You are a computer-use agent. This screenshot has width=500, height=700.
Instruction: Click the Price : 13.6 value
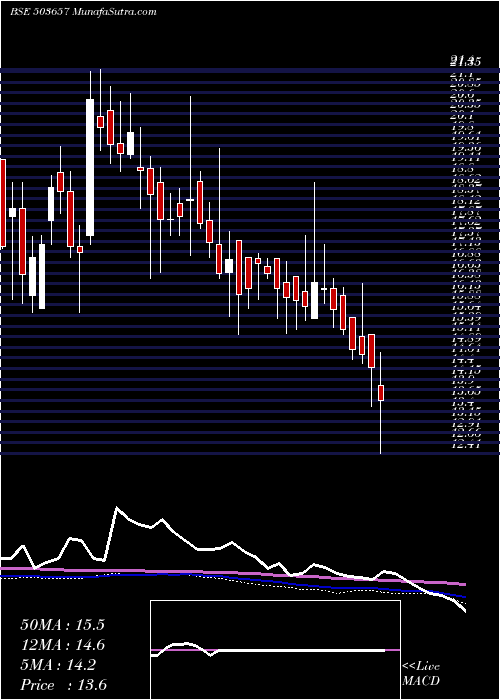[63, 685]
